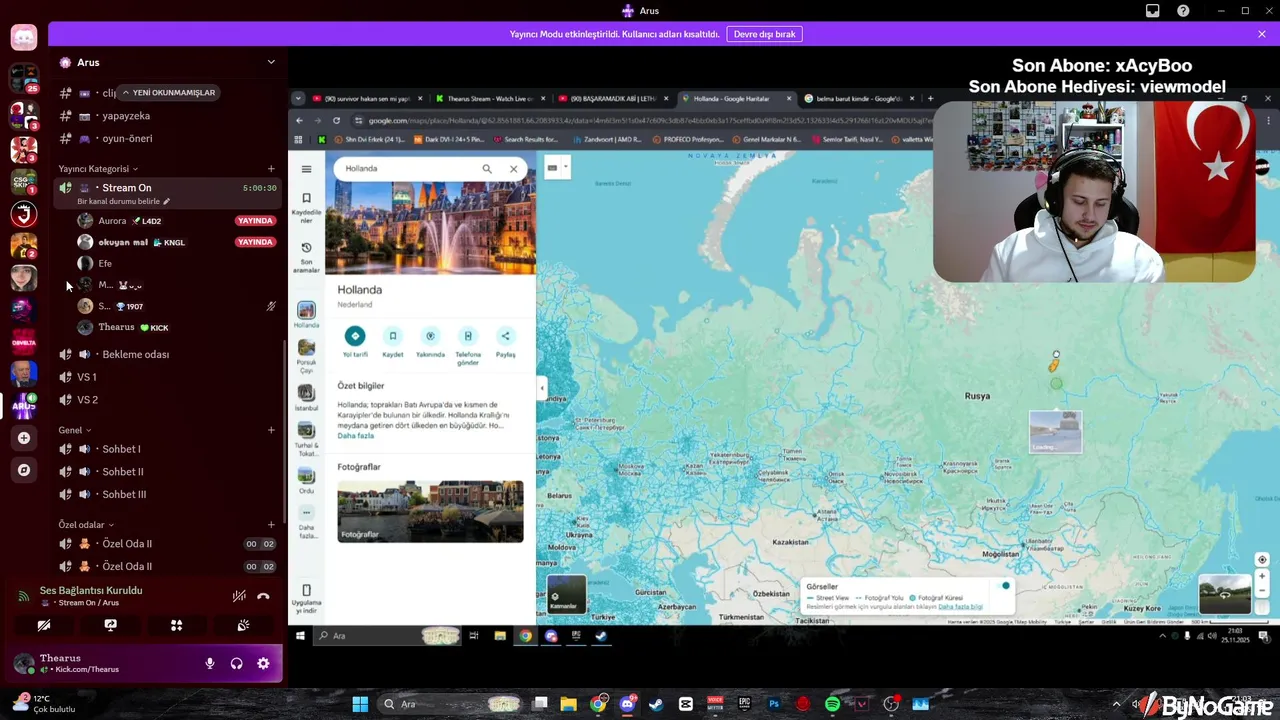Toggle noise suppression in voice panel
1280x720 pixels.
point(239,596)
